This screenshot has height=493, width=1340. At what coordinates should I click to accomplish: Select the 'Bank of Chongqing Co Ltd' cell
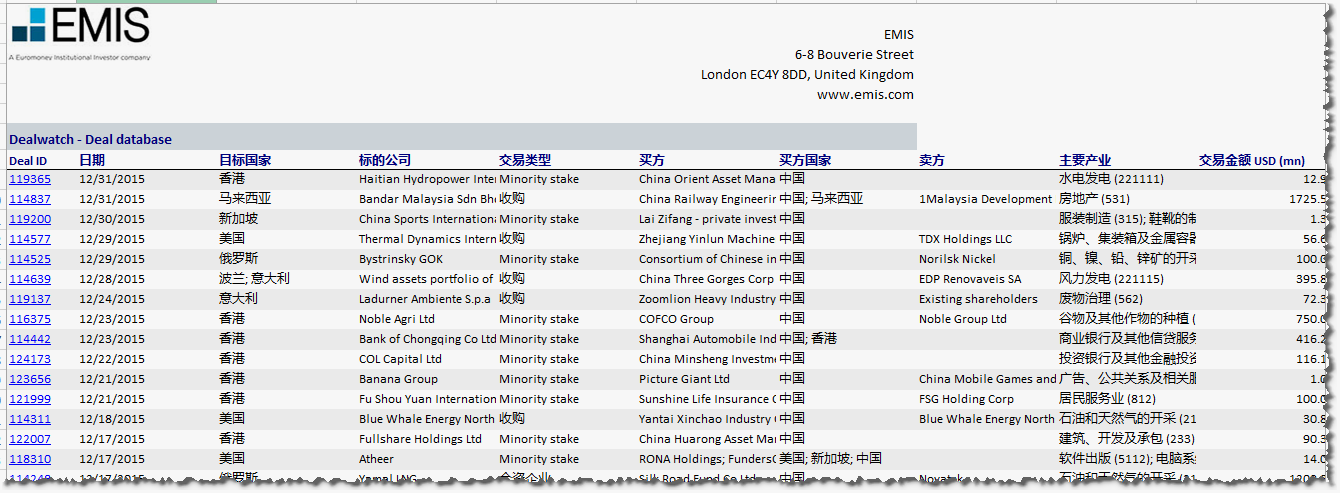tap(427, 339)
